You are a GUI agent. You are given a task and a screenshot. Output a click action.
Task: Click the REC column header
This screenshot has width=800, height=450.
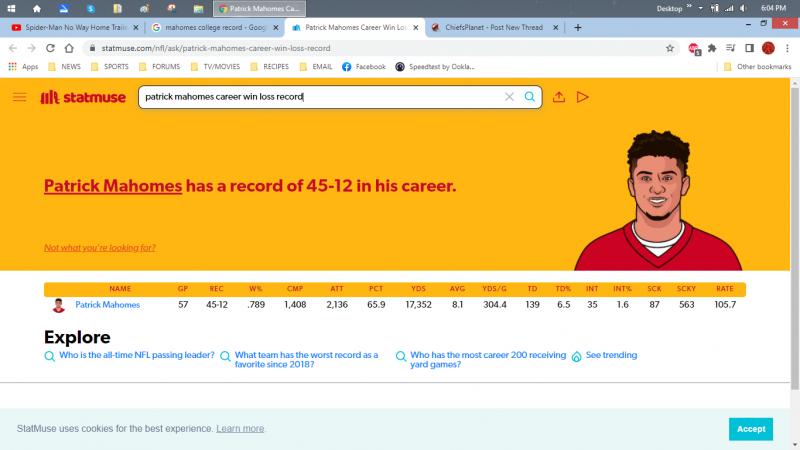[x=216, y=289]
